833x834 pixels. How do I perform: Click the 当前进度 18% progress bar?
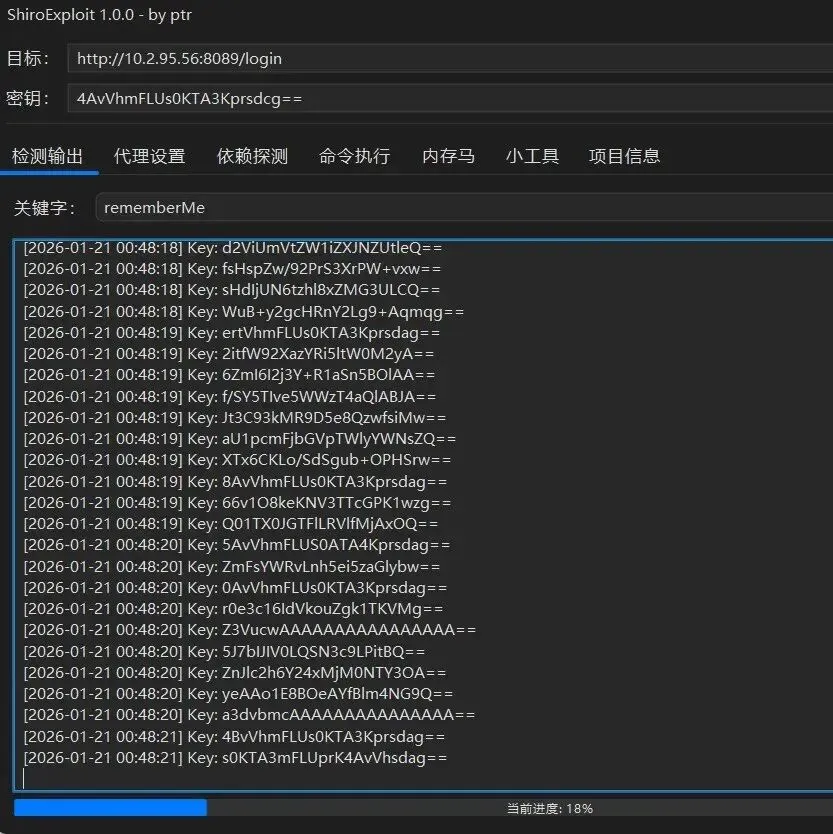[423, 808]
